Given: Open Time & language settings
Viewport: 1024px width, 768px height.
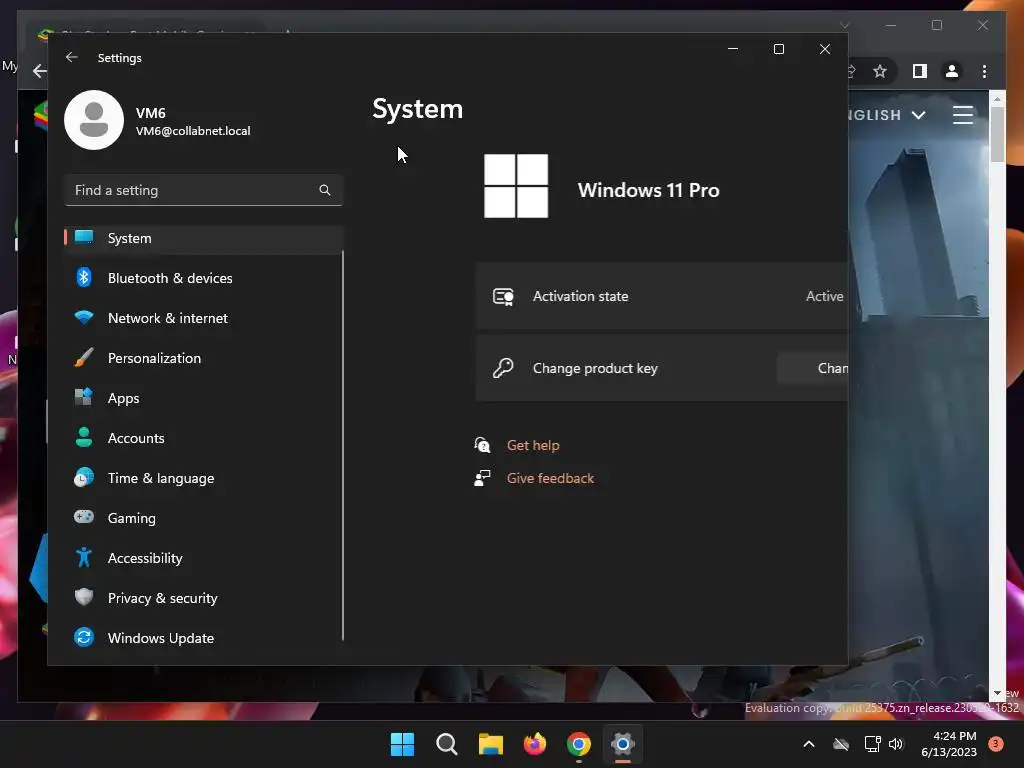Looking at the screenshot, I should point(204,478).
